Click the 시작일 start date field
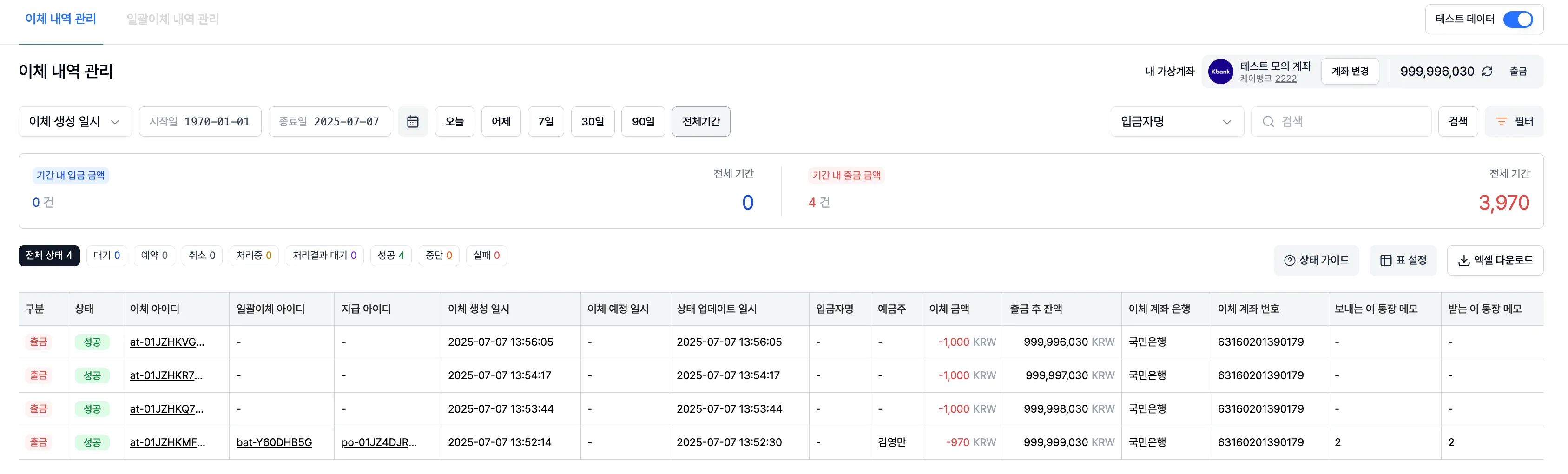Image resolution: width=1568 pixels, height=474 pixels. [x=200, y=122]
